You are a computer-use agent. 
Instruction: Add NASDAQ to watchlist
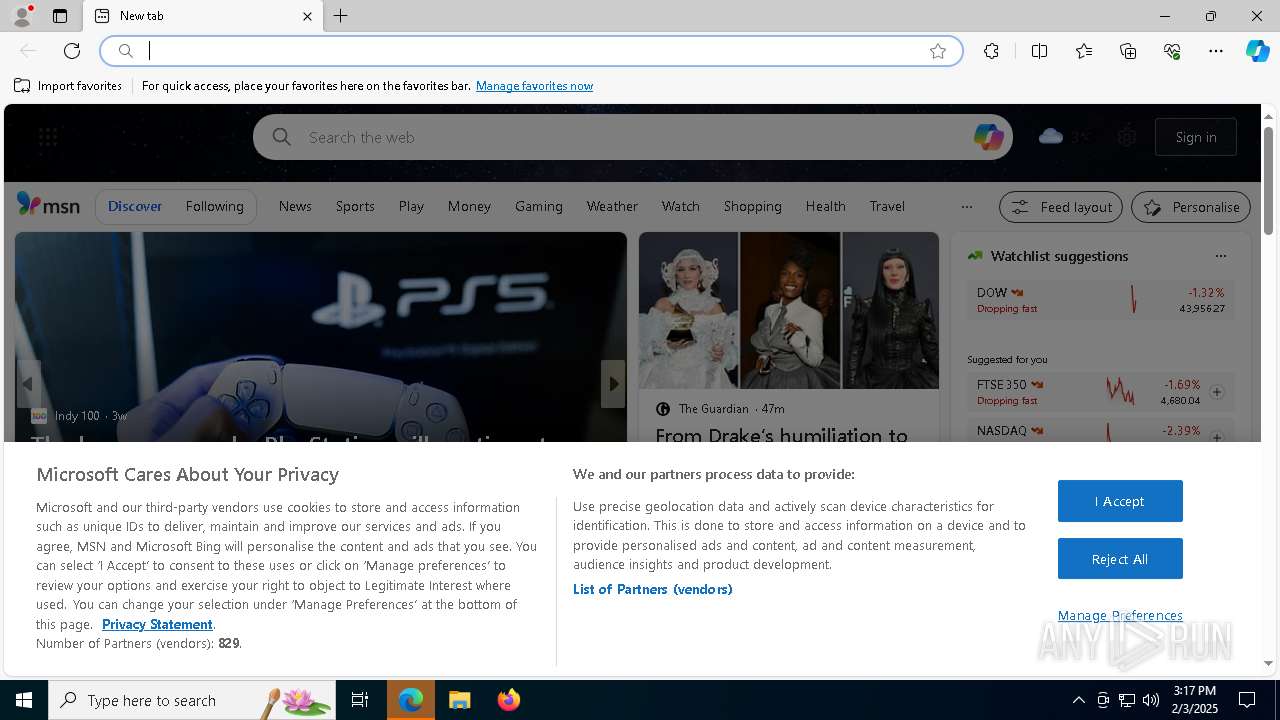point(1216,437)
